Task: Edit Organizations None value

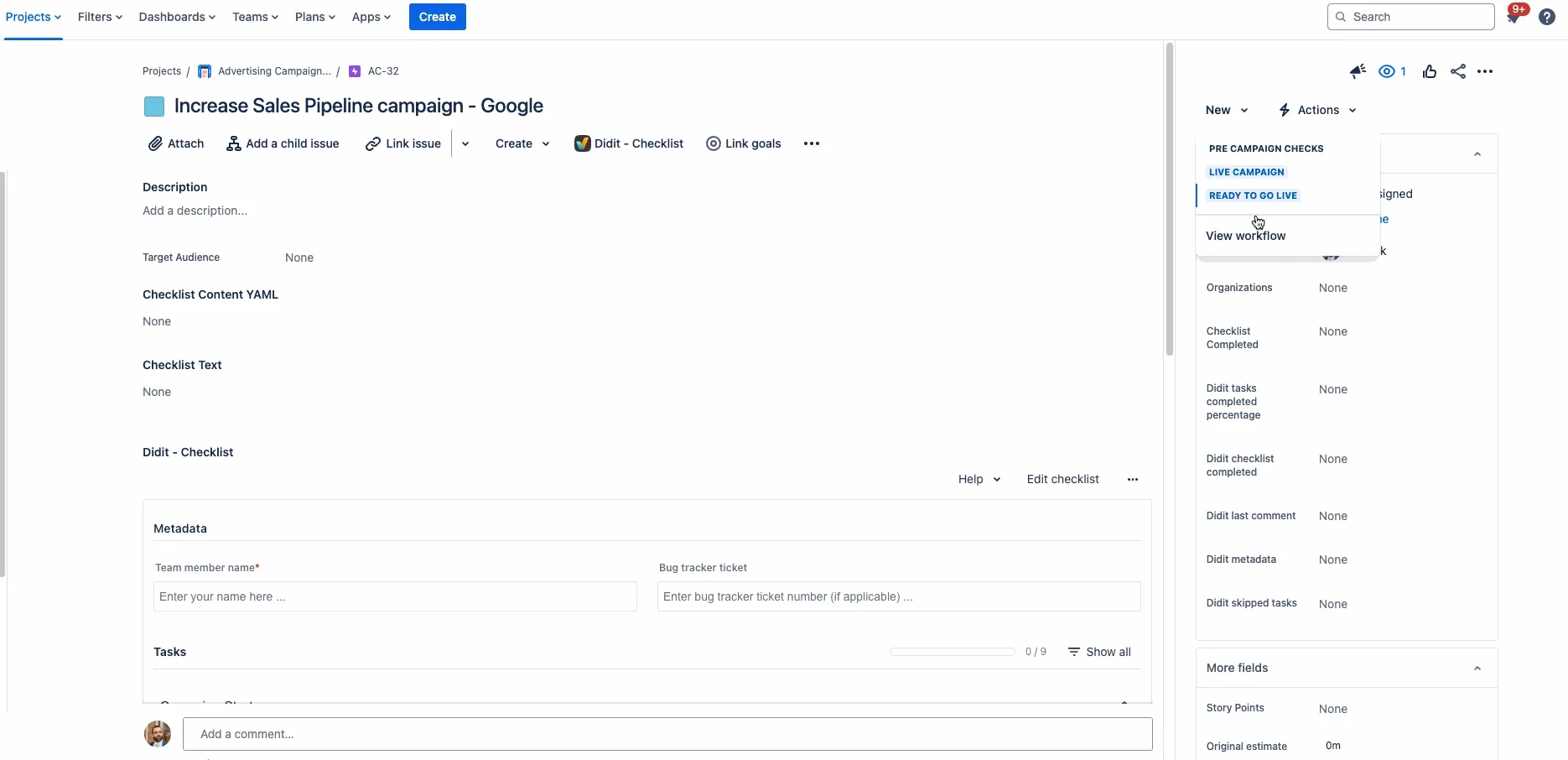Action: (x=1332, y=288)
